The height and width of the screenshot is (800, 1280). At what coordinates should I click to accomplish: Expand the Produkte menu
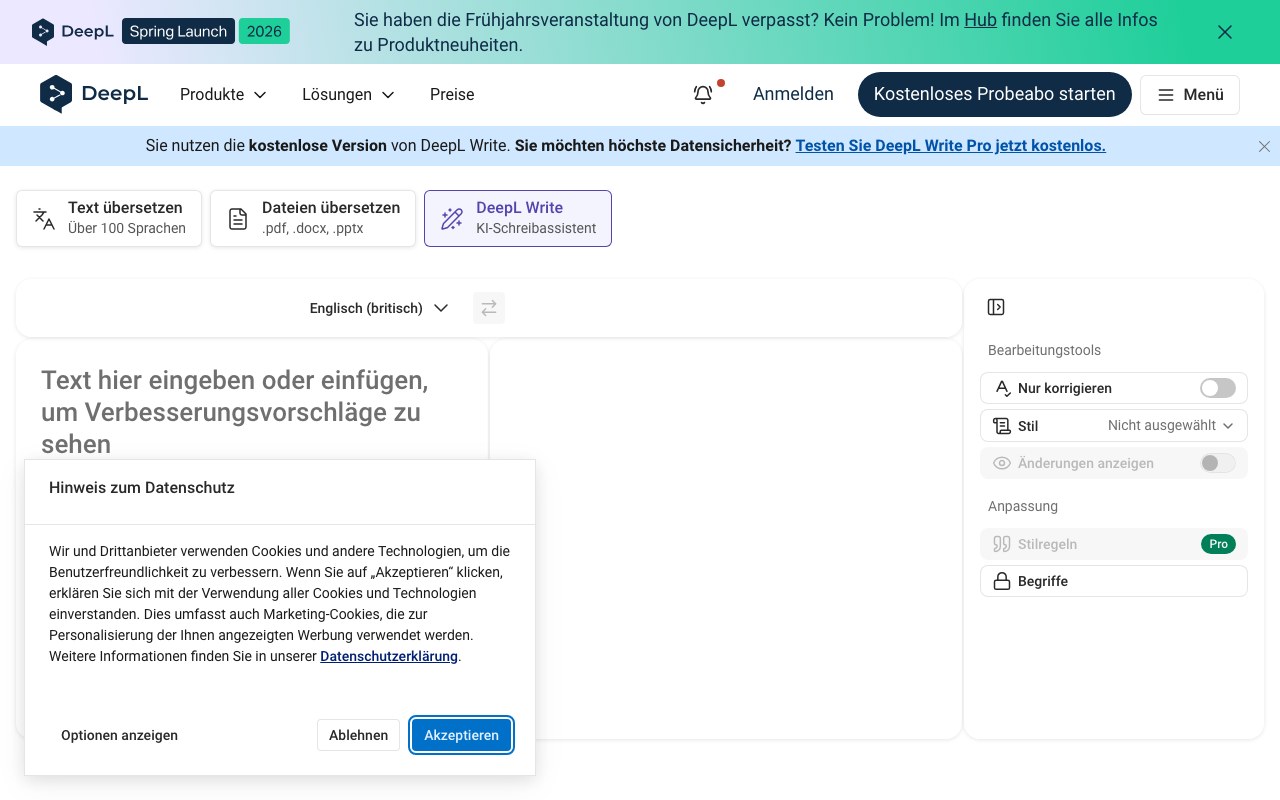[x=223, y=94]
